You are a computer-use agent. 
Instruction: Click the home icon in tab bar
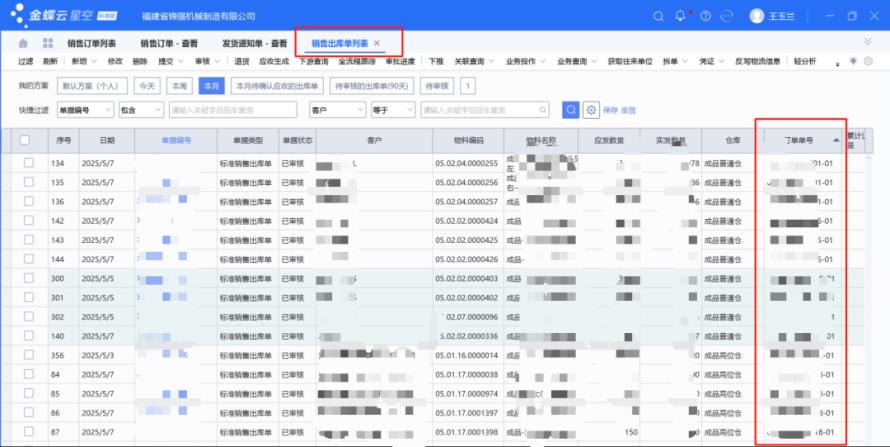pos(23,44)
